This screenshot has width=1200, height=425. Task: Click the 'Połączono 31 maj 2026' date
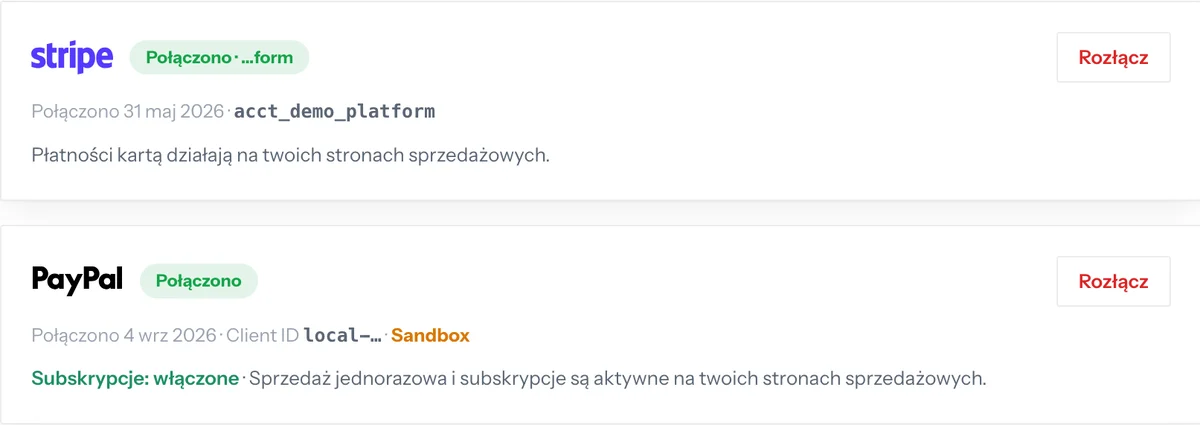coord(127,111)
